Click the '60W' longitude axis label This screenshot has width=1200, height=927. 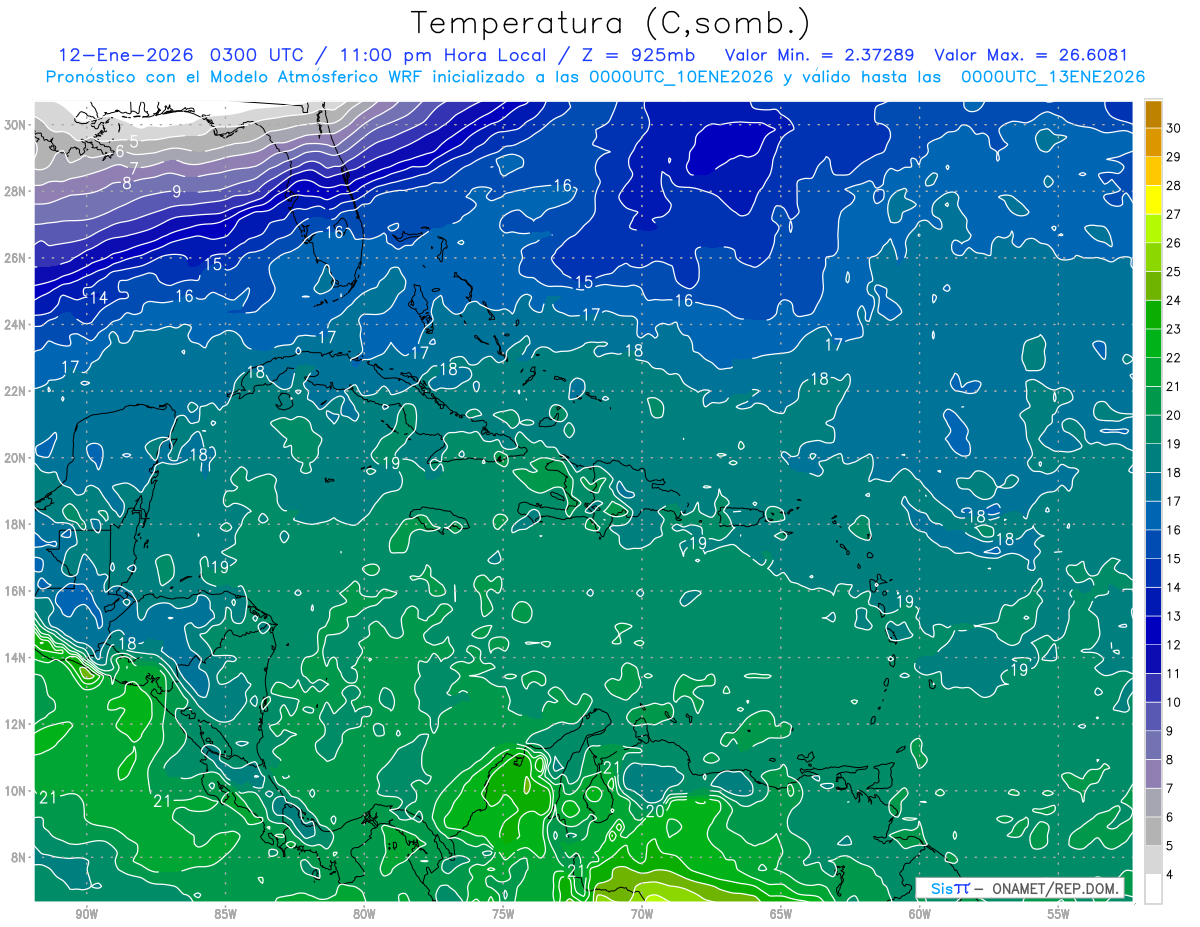coord(920,914)
